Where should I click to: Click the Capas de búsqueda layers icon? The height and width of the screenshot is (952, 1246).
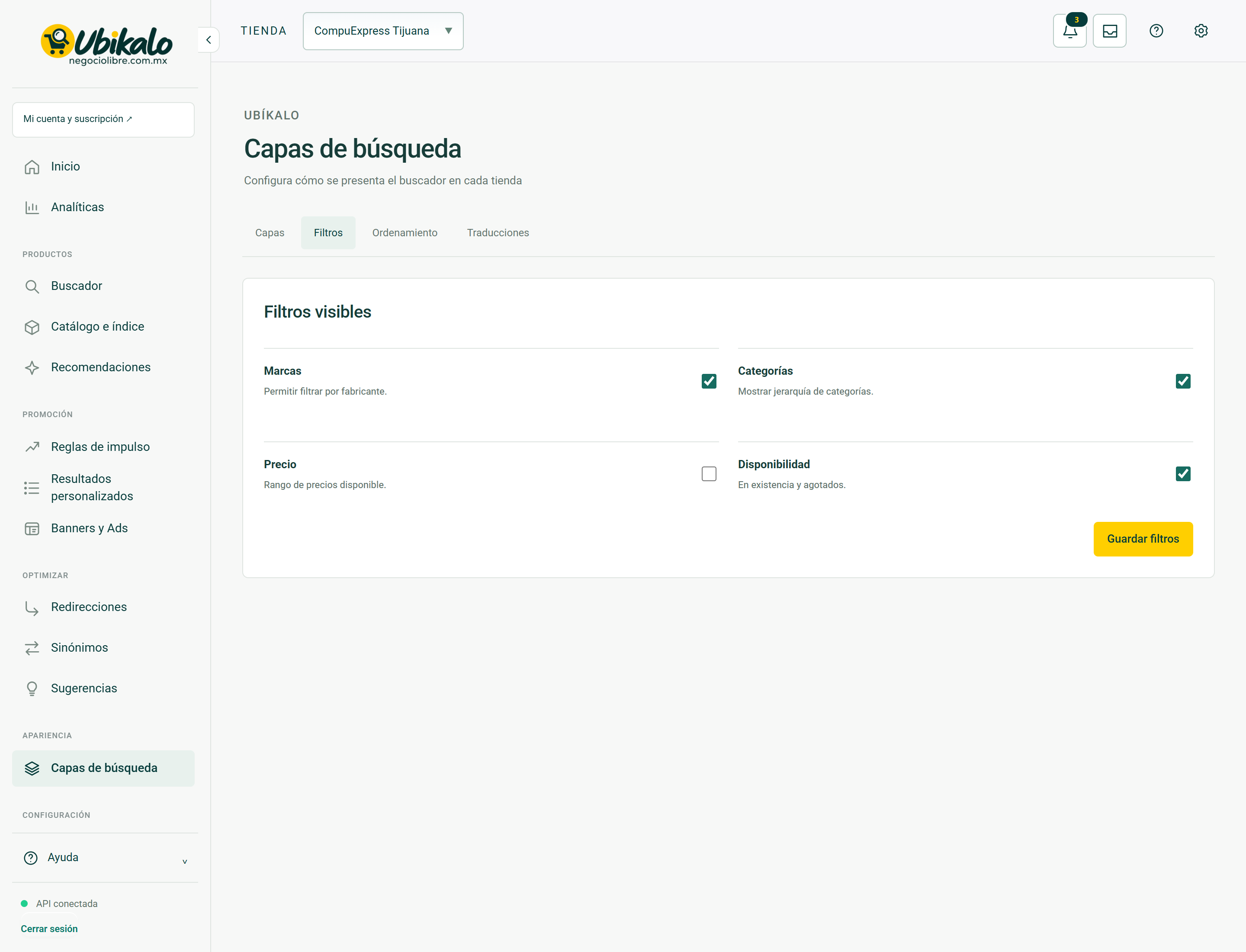point(32,769)
